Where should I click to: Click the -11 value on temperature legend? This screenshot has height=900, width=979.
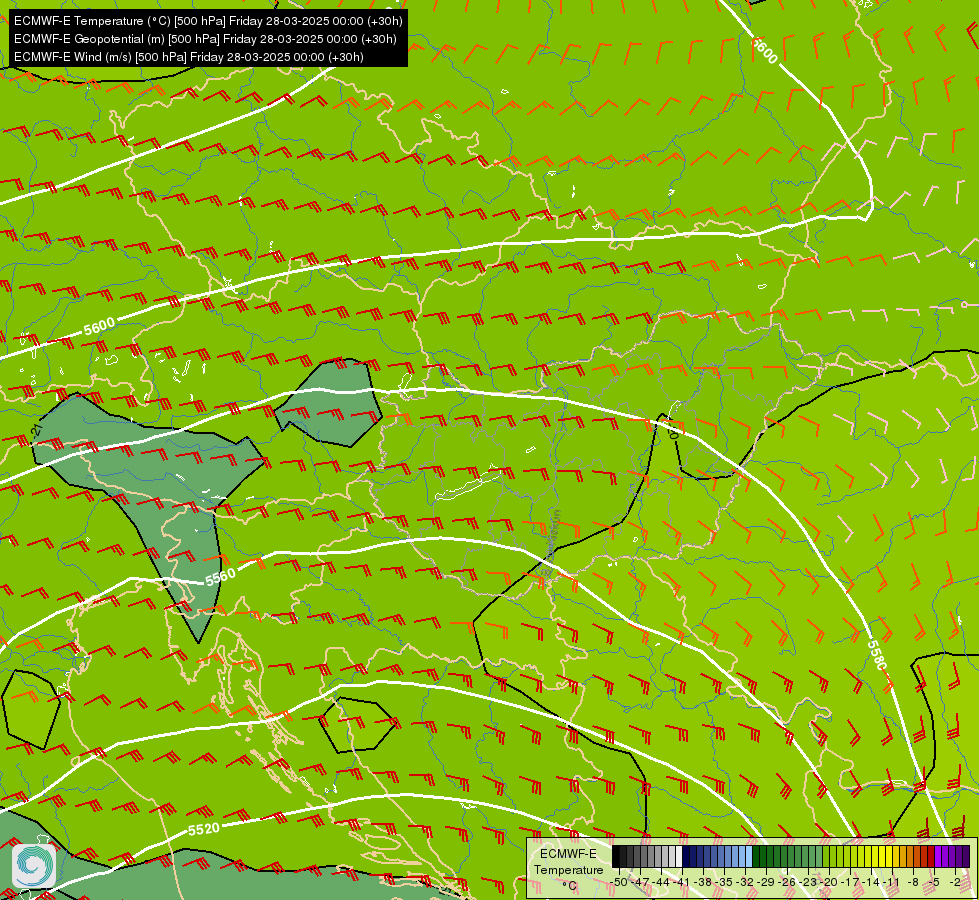[x=892, y=882]
